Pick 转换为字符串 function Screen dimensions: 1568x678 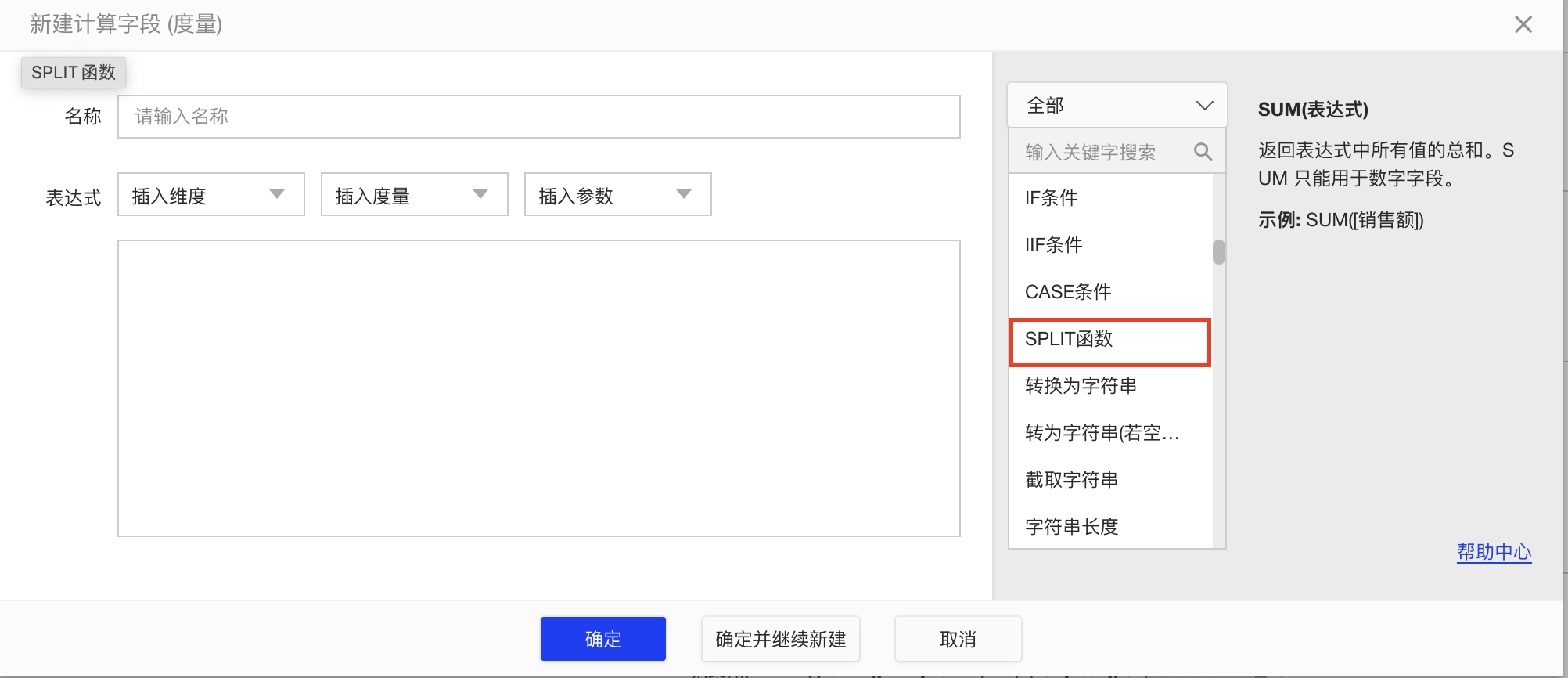click(x=1081, y=386)
